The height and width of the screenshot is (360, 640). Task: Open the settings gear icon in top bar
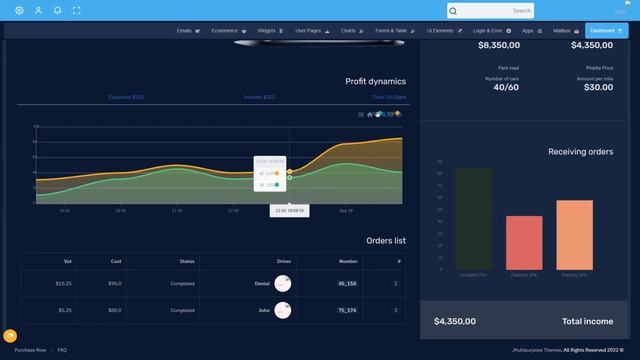tap(19, 11)
